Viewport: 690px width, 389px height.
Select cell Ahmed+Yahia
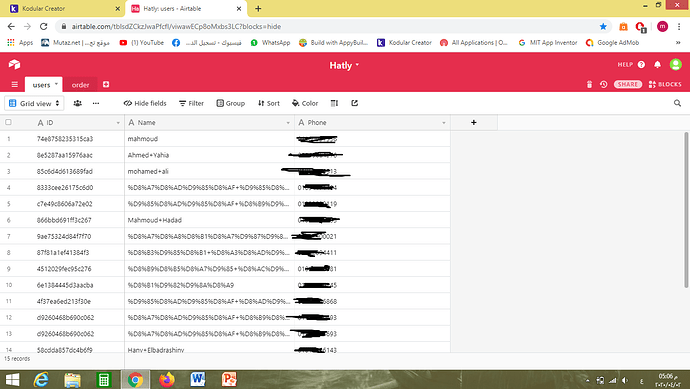(209, 155)
